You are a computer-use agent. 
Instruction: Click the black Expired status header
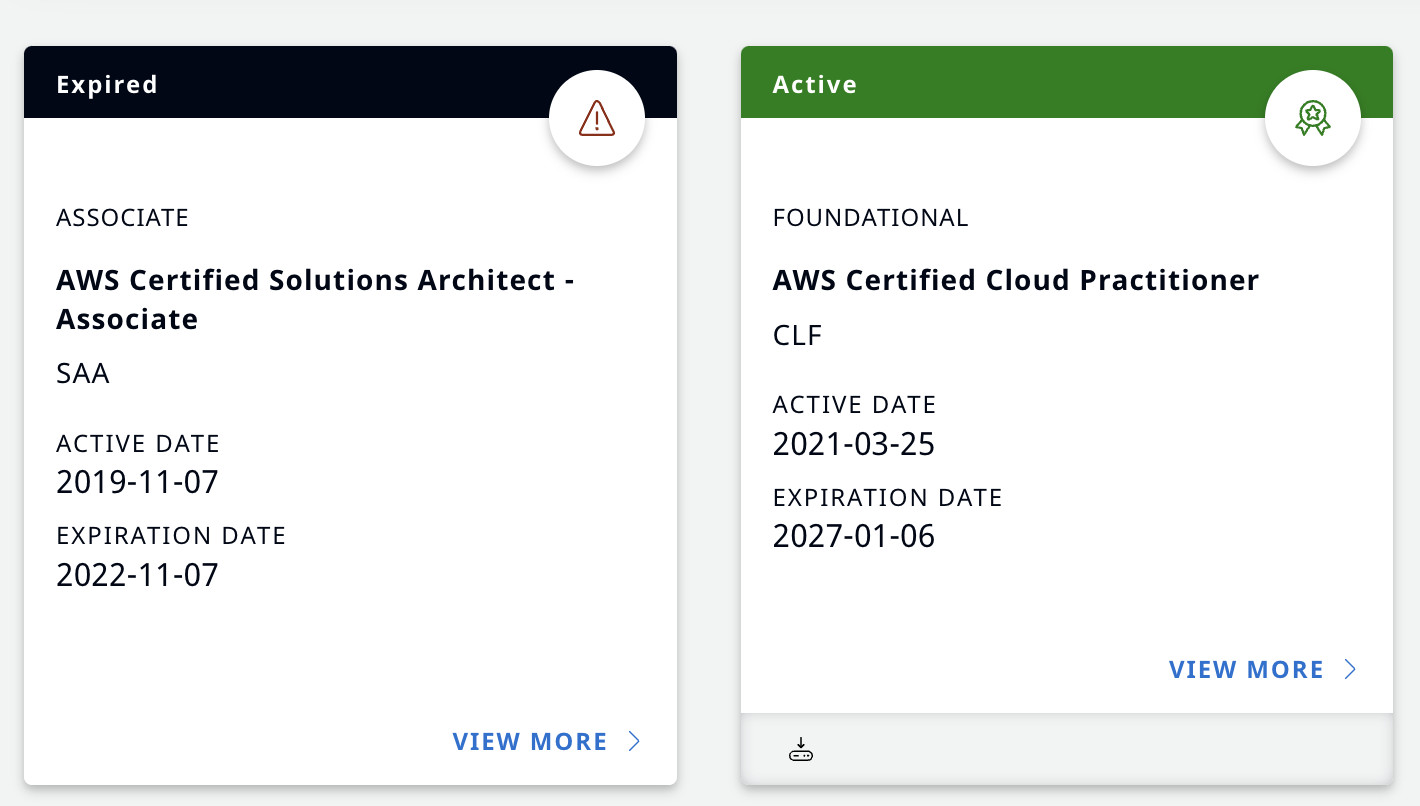[x=290, y=83]
